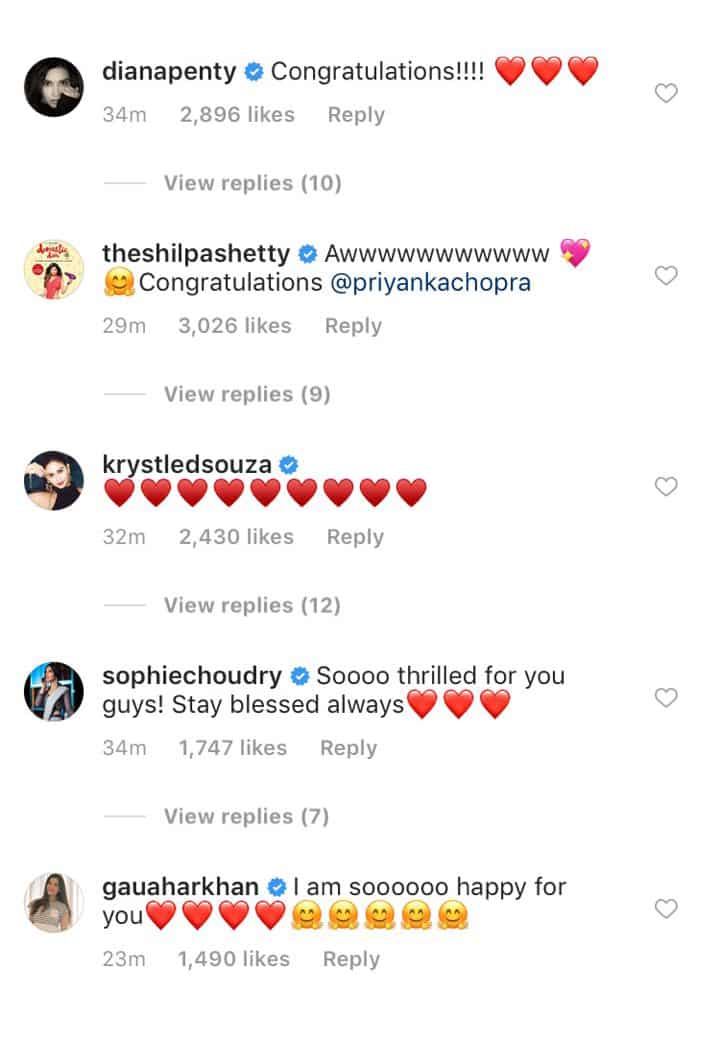Like theshilpashetty's comment using the heart icon
The image size is (720, 1042).
point(665,275)
